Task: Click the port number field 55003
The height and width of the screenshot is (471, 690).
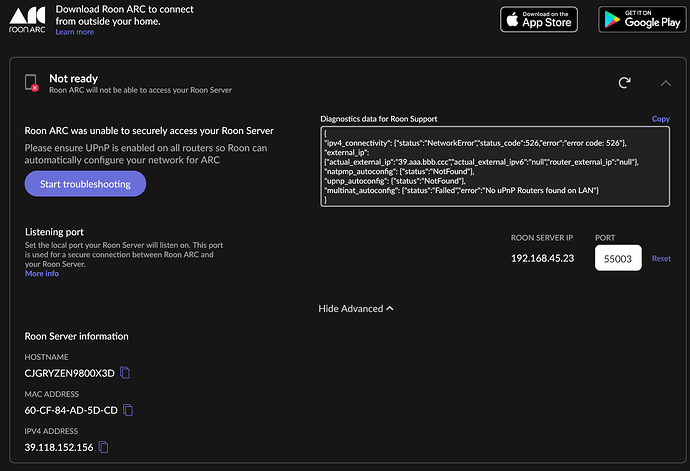Action: coord(618,258)
